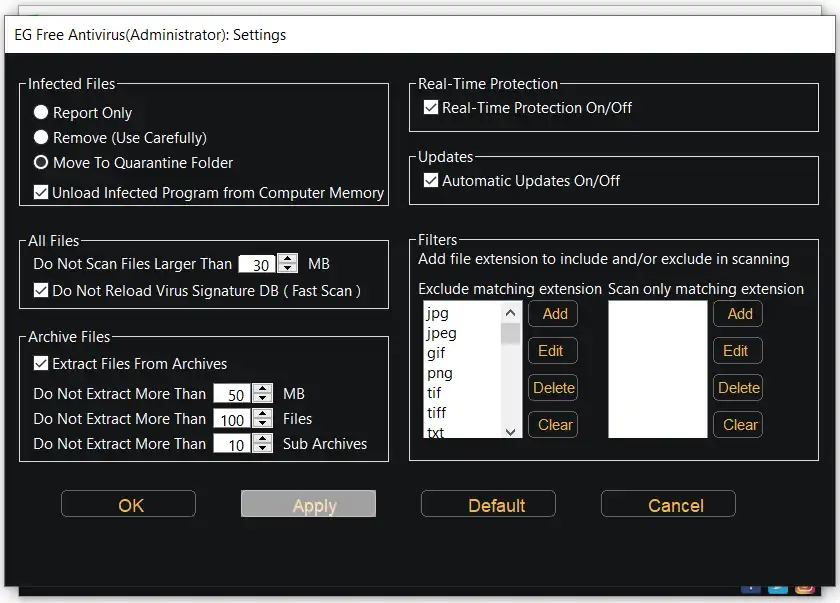The height and width of the screenshot is (603, 840).
Task: Clear the exclude matching extension list
Action: pos(553,425)
